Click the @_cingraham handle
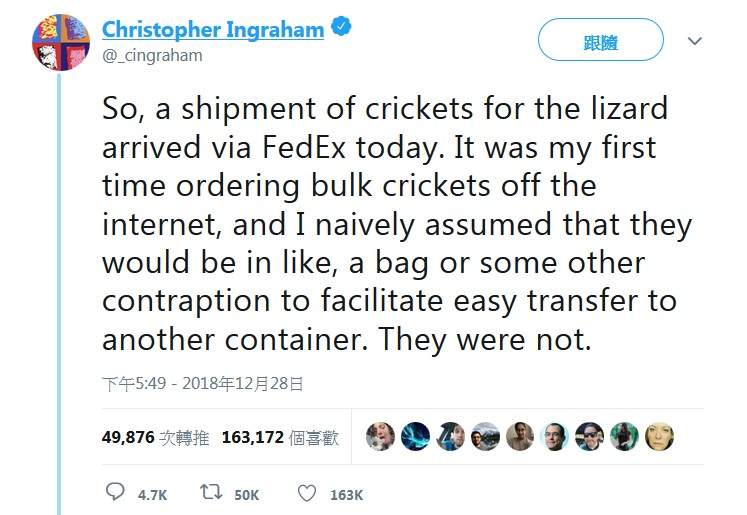The height and width of the screenshot is (515, 747). (x=152, y=56)
